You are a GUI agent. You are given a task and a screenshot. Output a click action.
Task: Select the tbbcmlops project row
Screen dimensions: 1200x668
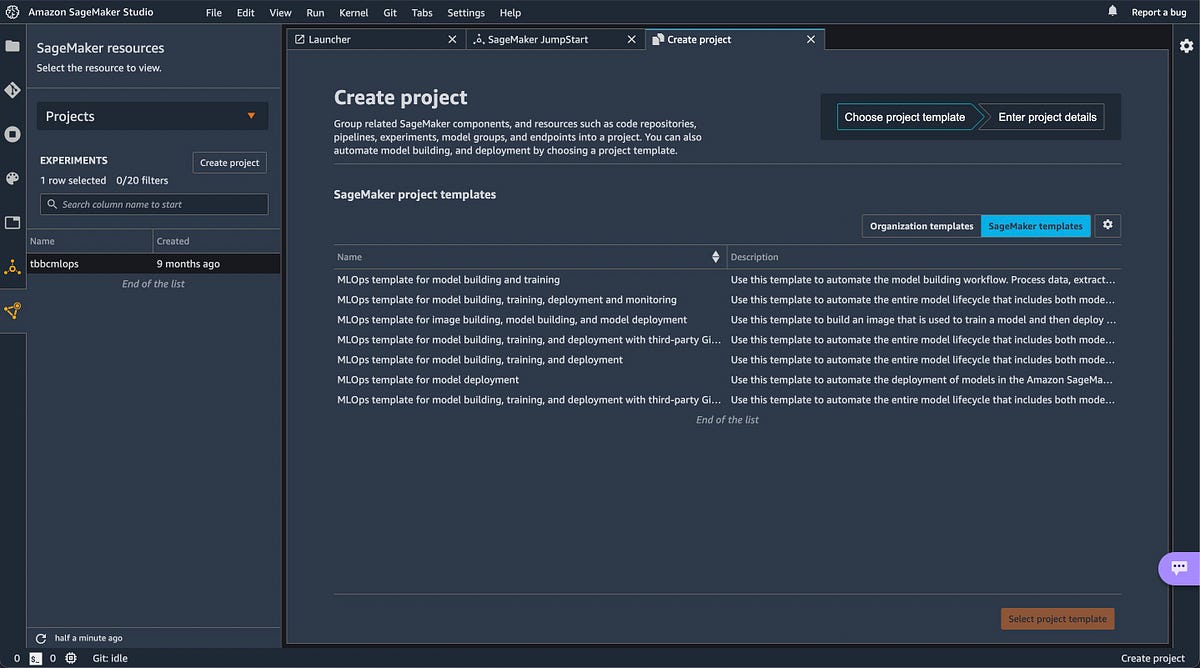[90, 263]
